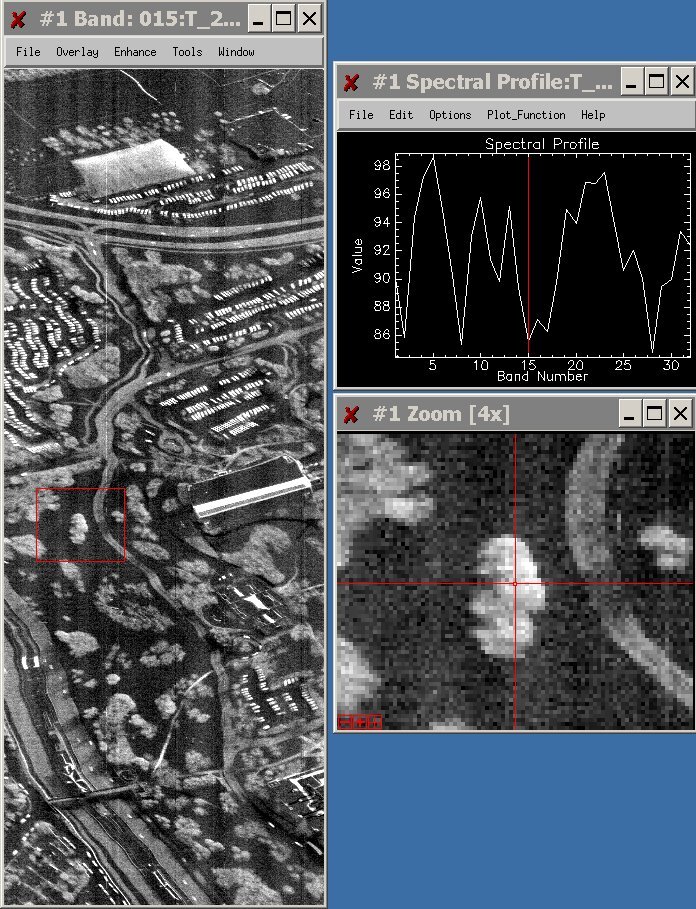Click red X icon of Zoom window titlebar
Image resolution: width=696 pixels, height=909 pixels.
tap(351, 414)
